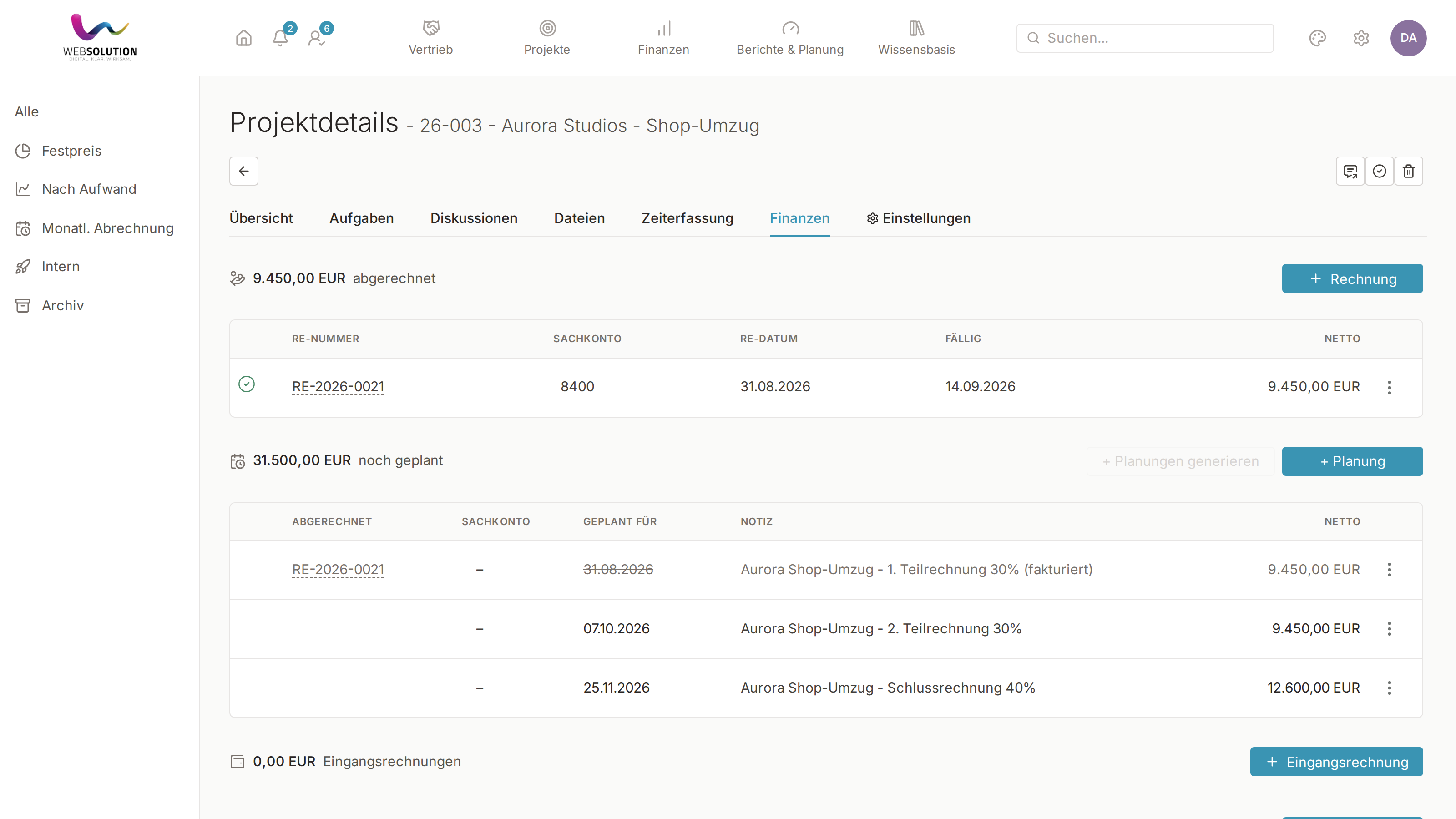Switch to the Diskussionen tab
Screen dimensions: 1456x819
[474, 218]
